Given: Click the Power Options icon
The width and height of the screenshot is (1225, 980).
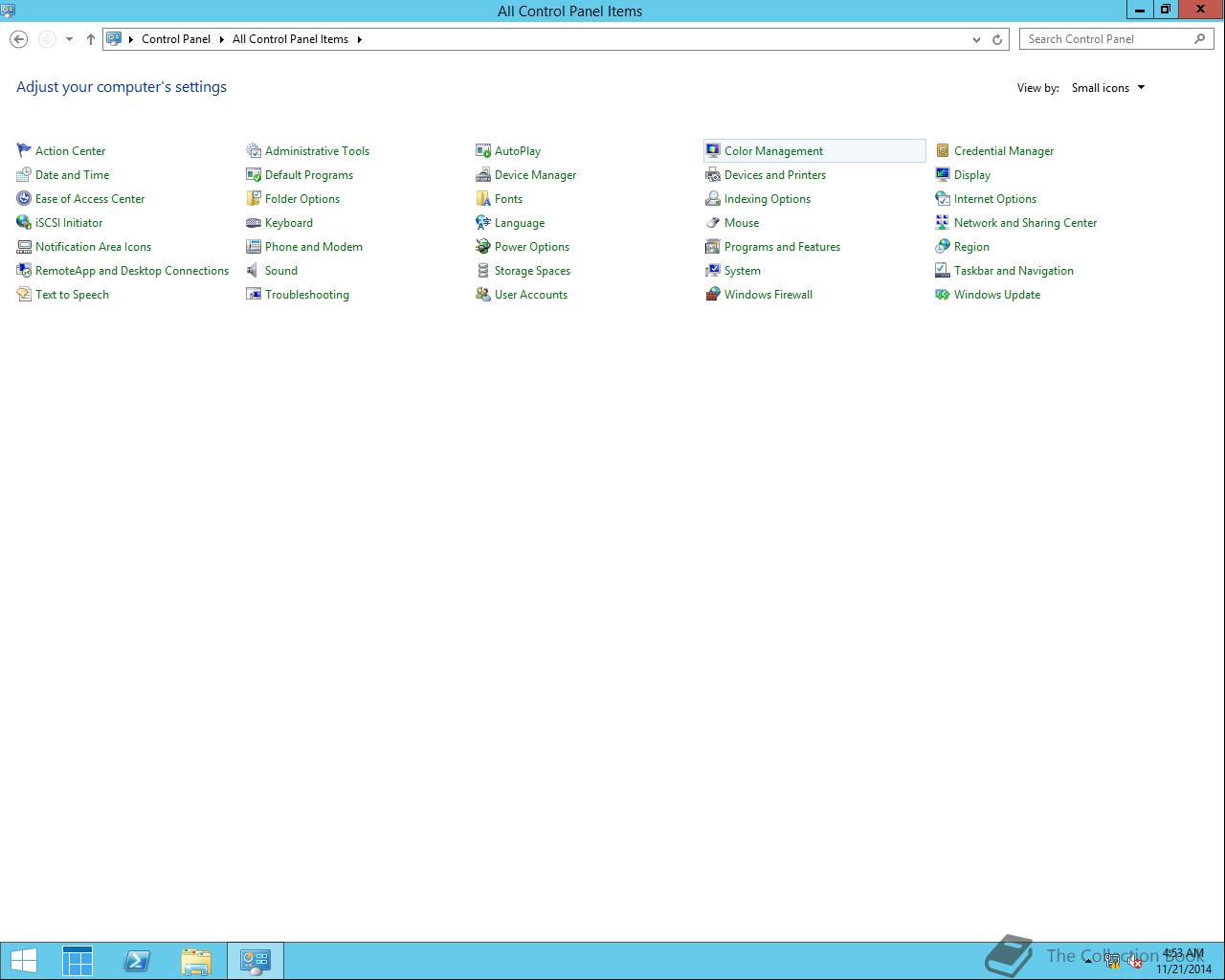Looking at the screenshot, I should point(483,246).
